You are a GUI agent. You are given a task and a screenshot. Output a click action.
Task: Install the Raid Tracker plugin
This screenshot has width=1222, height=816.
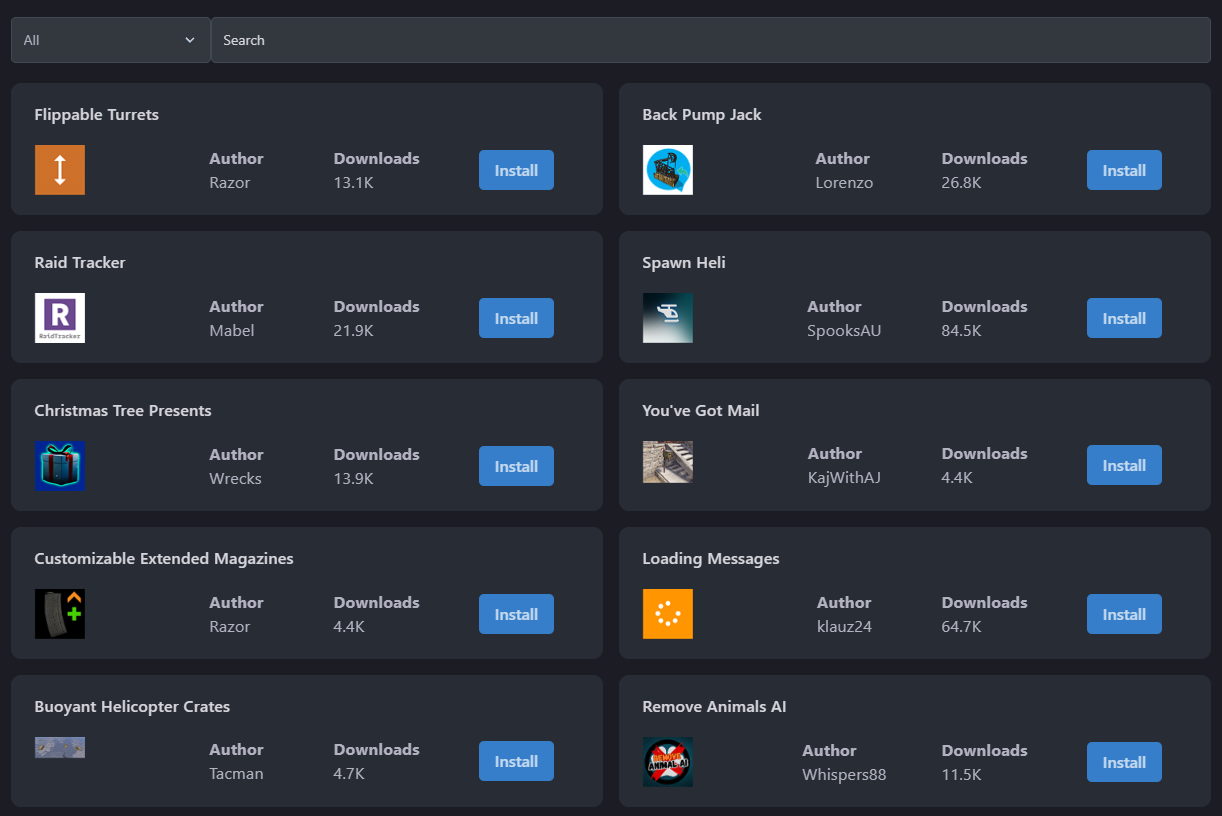(x=516, y=318)
